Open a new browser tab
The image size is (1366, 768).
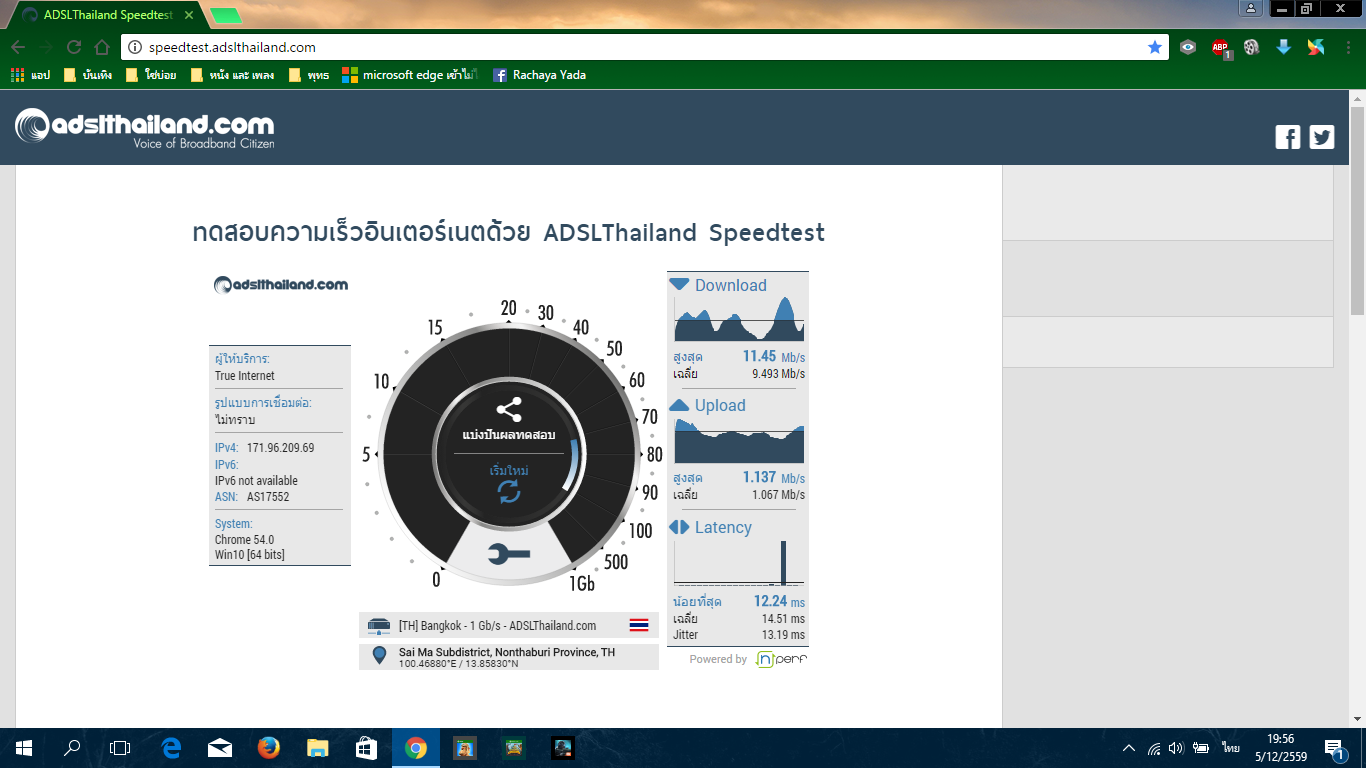pos(226,16)
